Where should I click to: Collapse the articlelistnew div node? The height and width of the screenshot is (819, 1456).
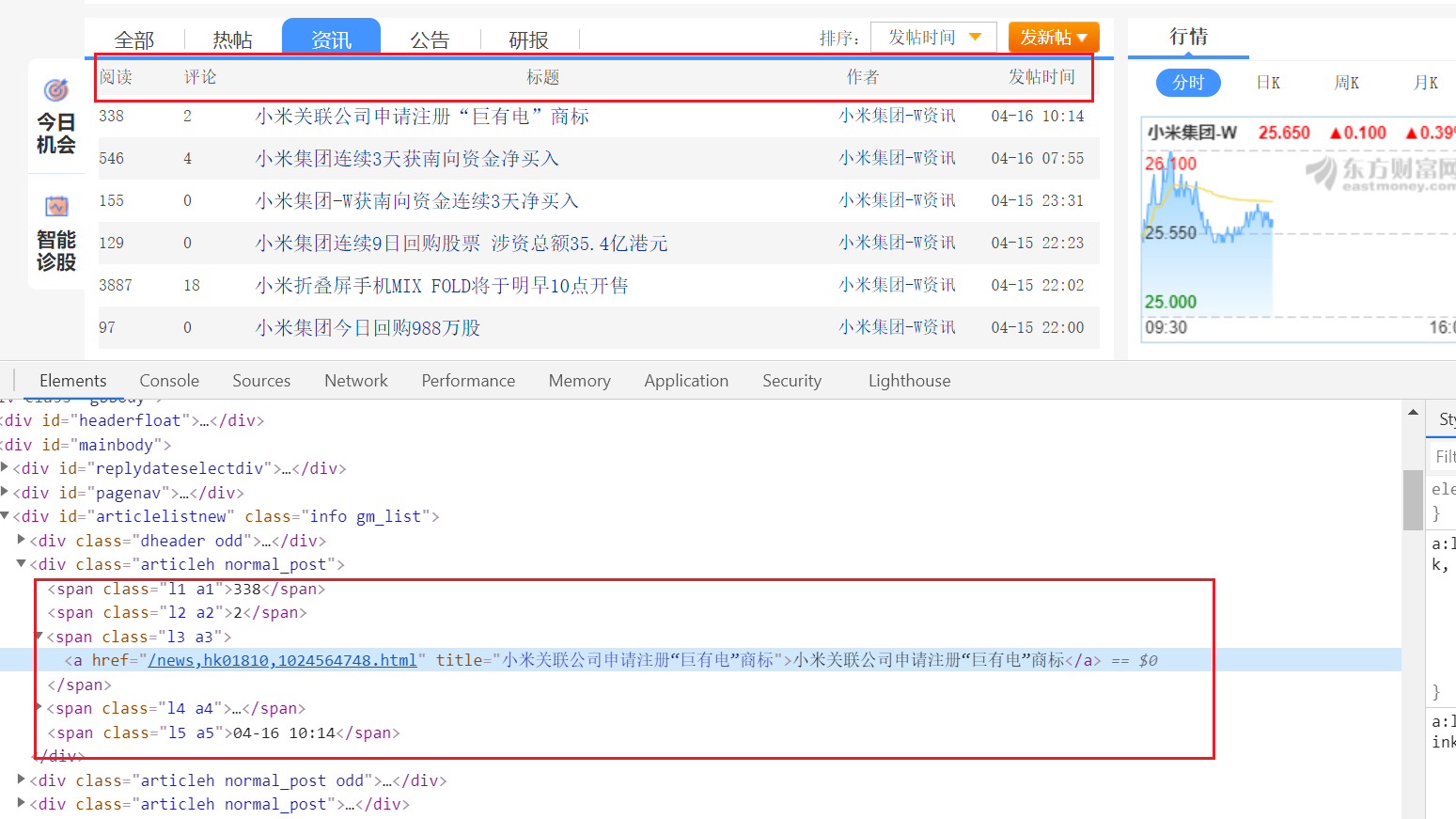pyautogui.click(x=6, y=515)
